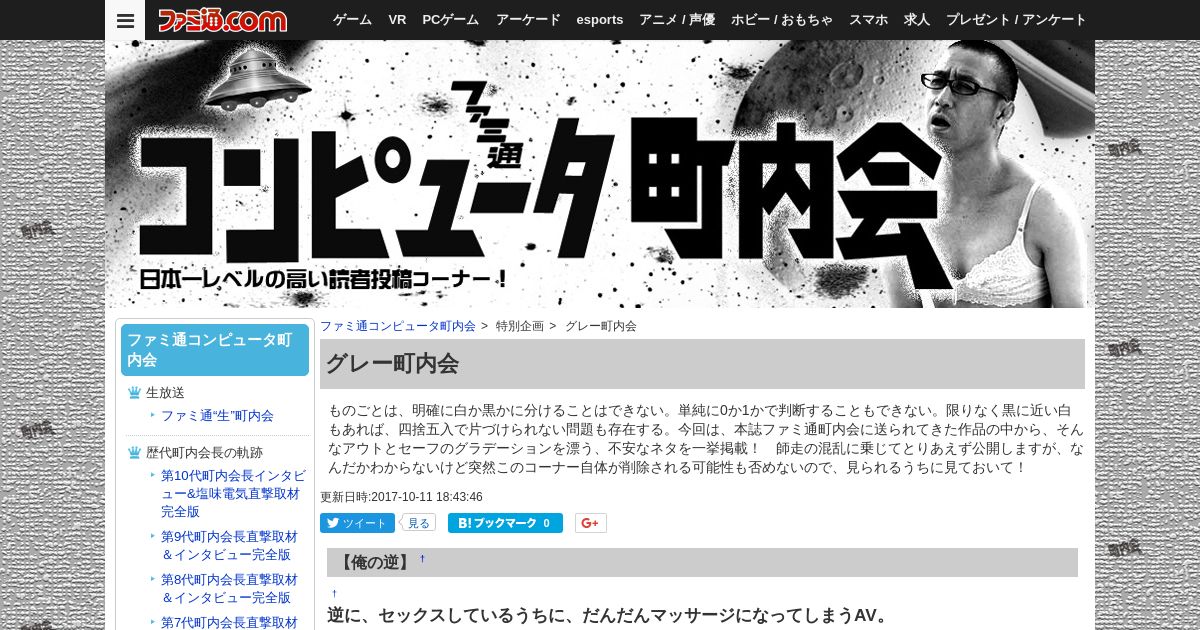Click the コンピュータ町内会 header banner

click(600, 174)
